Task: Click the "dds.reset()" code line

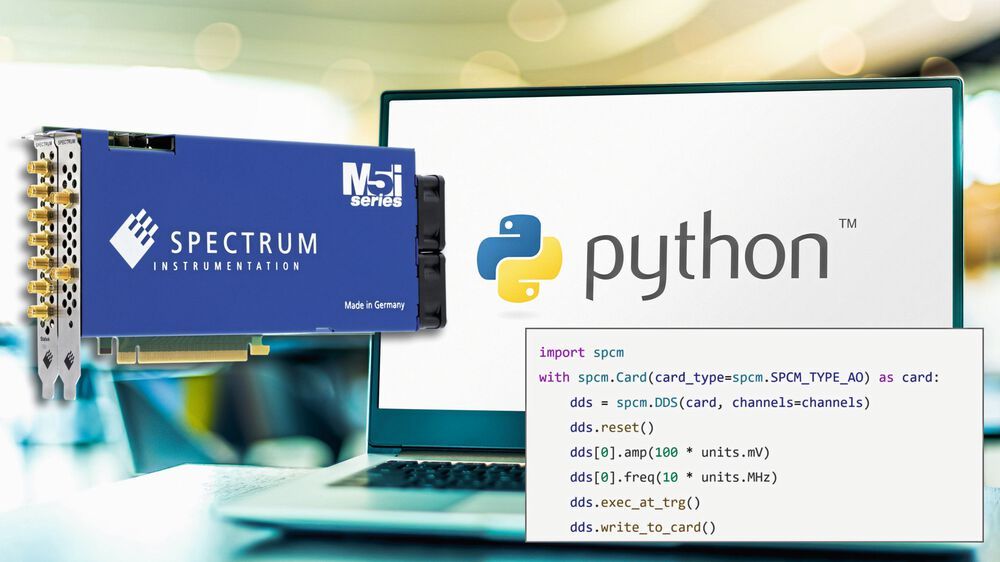Action: point(612,427)
